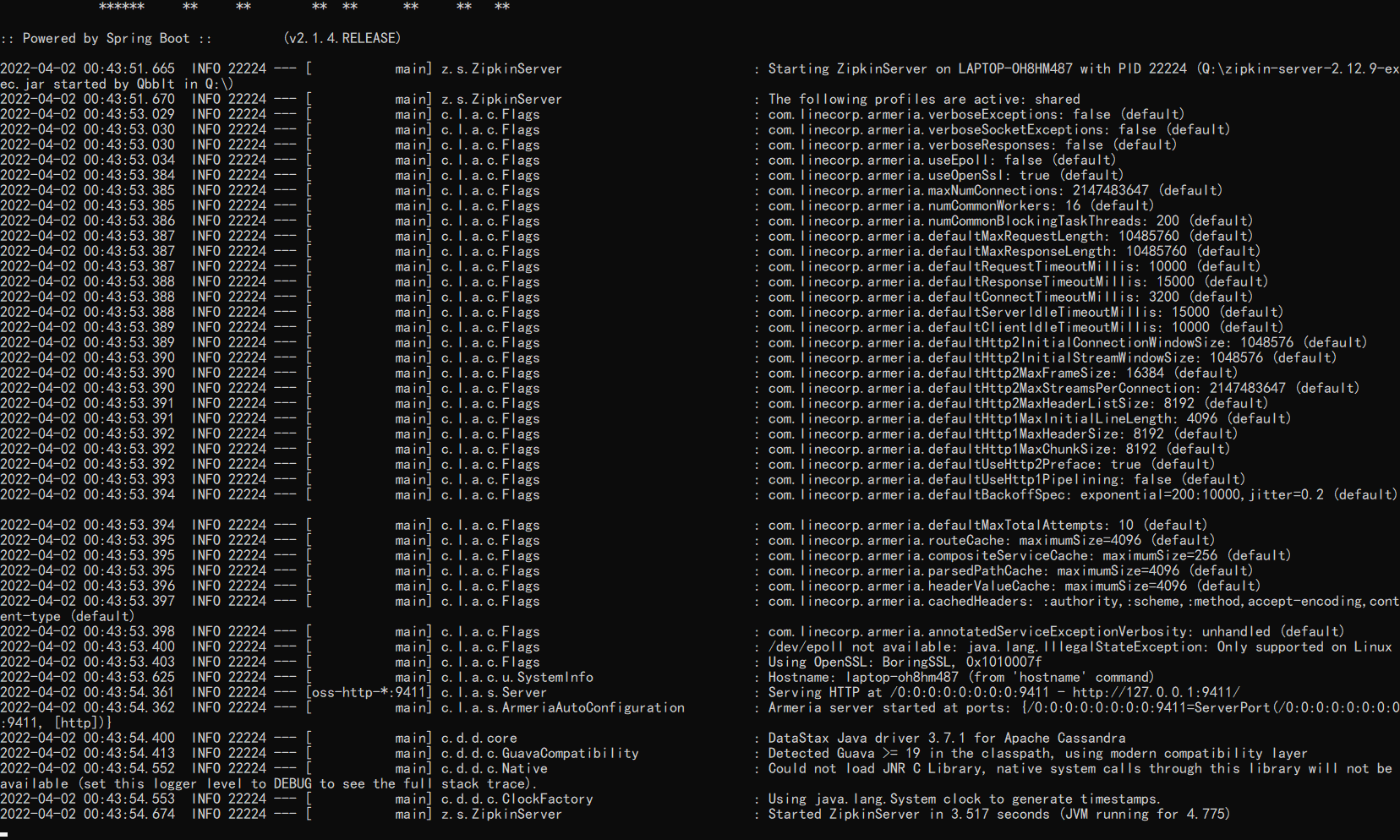Click the 'defaultMaxRequestLength: 10485760' log message

pos(1010,236)
